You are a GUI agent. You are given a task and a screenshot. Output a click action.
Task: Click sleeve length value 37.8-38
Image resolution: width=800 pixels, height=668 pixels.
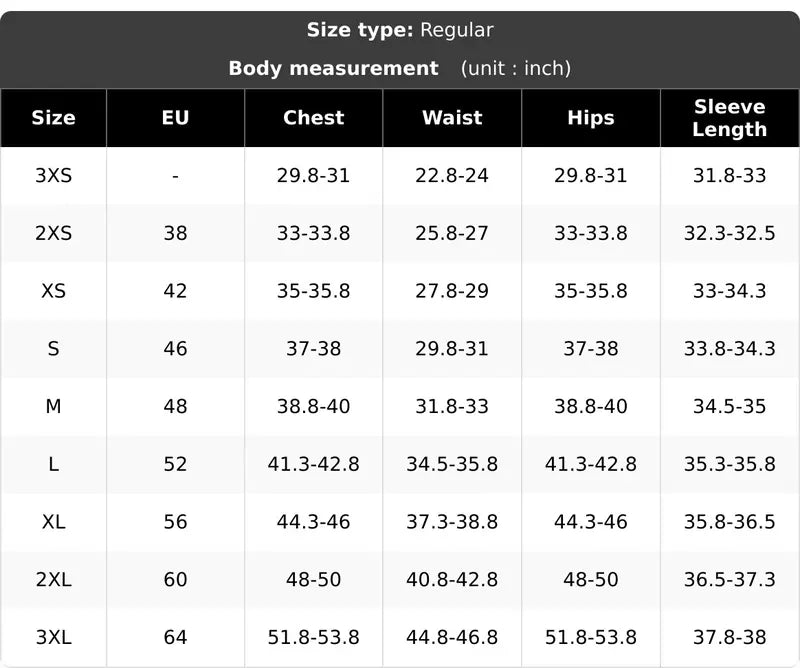pos(730,637)
